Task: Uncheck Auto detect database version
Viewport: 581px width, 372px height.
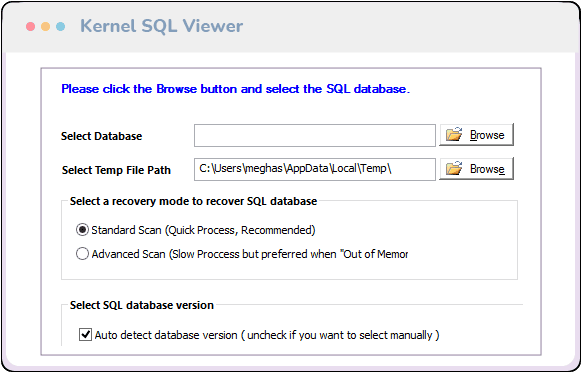Action: click(86, 335)
